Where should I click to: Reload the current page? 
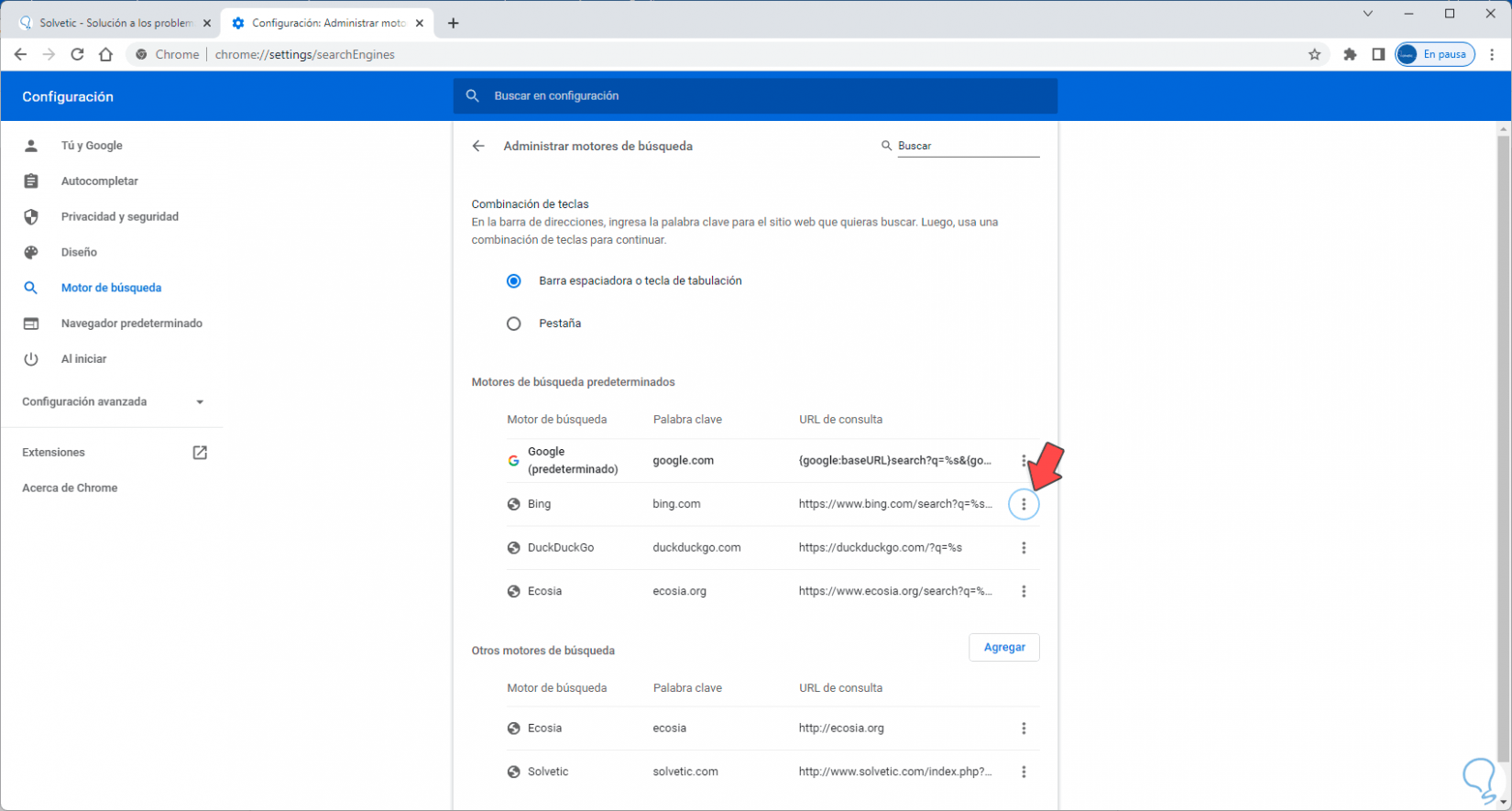pos(77,54)
